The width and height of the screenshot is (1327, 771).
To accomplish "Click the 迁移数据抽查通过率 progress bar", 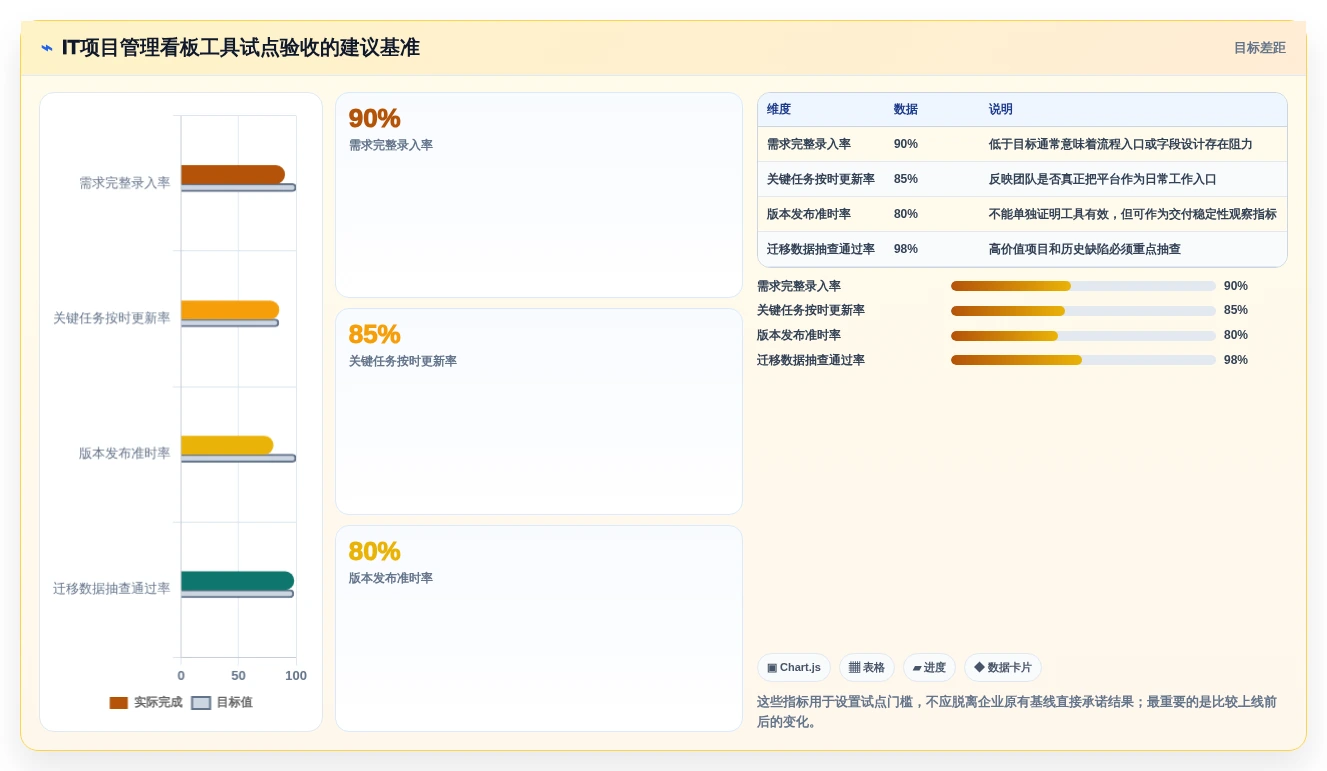I will click(x=1083, y=360).
